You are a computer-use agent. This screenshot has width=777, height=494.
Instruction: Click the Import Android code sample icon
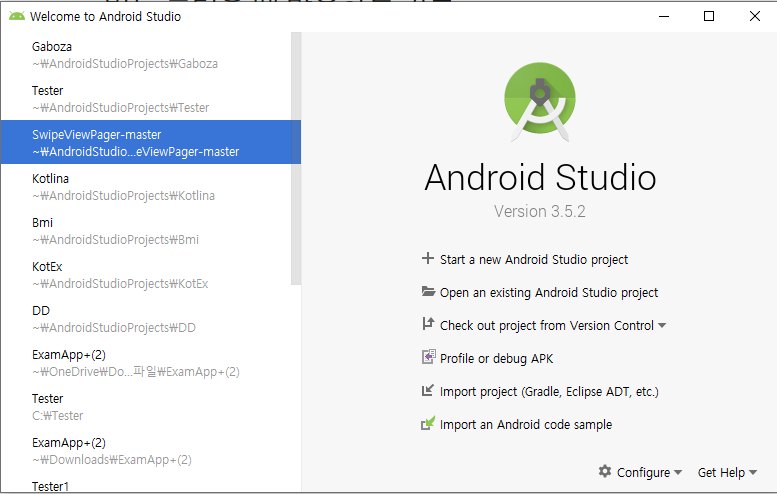pyautogui.click(x=428, y=423)
